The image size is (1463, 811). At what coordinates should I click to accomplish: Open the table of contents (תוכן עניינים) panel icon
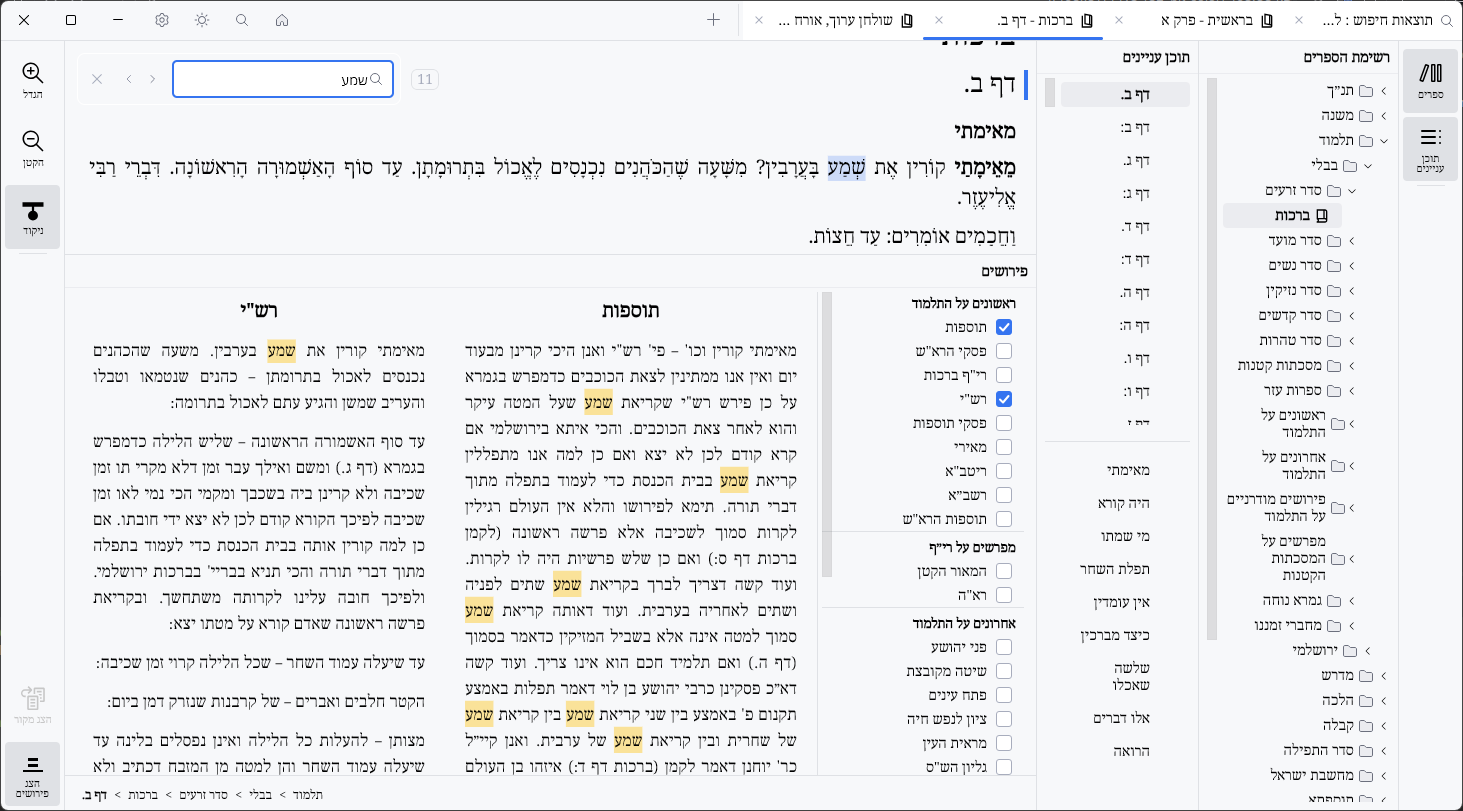1431,147
